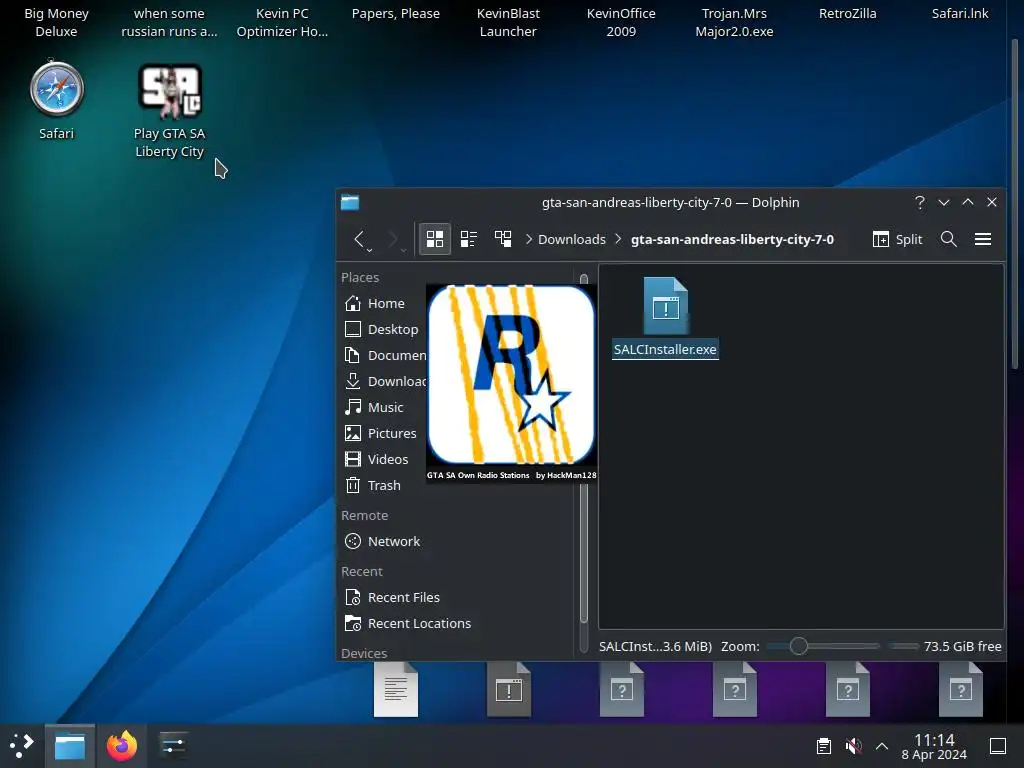Screen dimensions: 1024x768
Task: Open System Settings from taskbar
Action: [172, 746]
